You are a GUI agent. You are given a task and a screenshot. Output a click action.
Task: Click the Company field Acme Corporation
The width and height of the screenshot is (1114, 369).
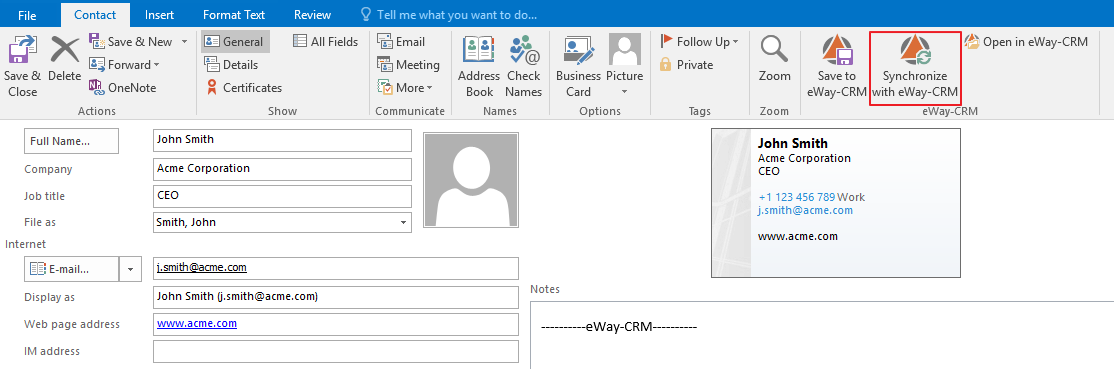tap(282, 169)
